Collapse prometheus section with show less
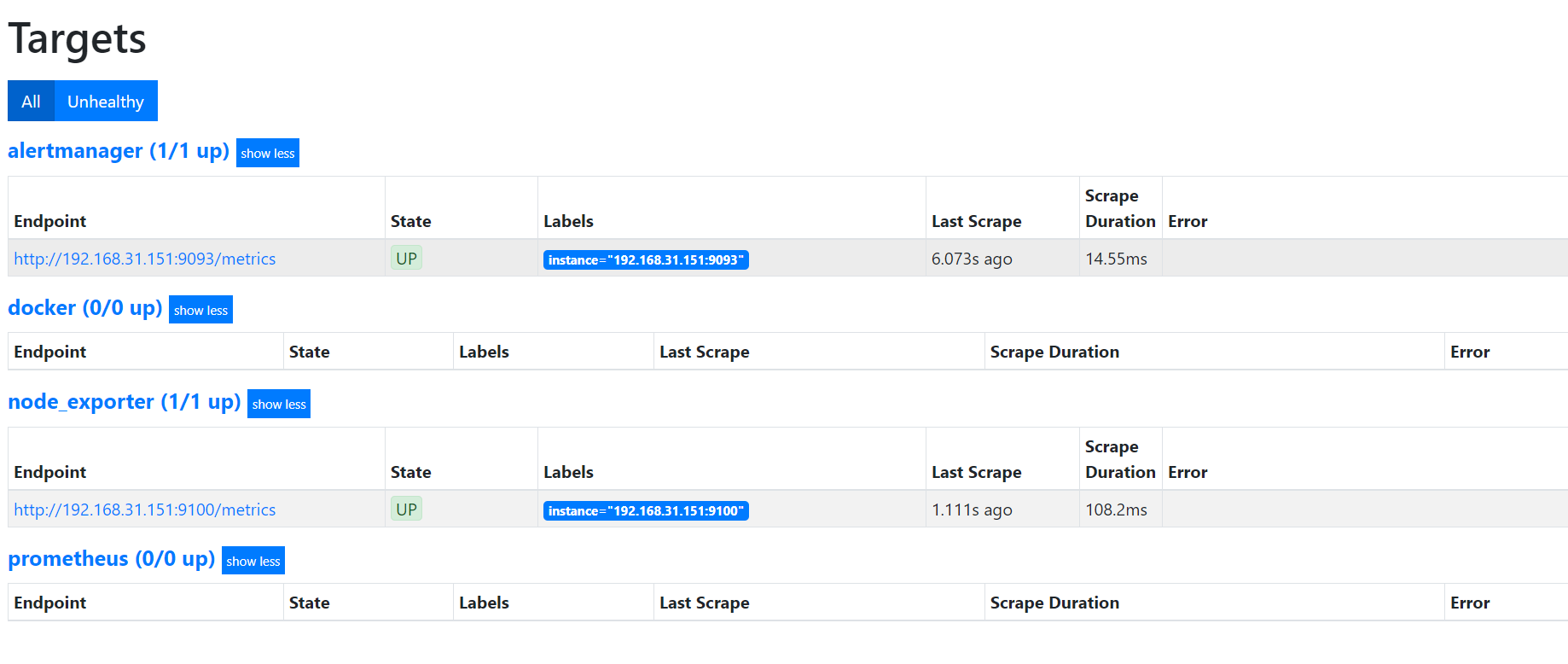Image resolution: width=1568 pixels, height=664 pixels. (253, 561)
